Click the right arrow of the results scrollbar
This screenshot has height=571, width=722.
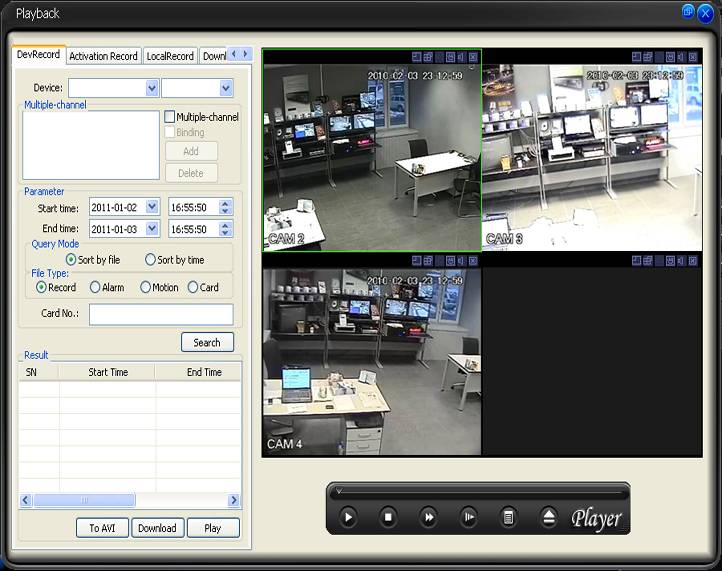click(x=234, y=500)
